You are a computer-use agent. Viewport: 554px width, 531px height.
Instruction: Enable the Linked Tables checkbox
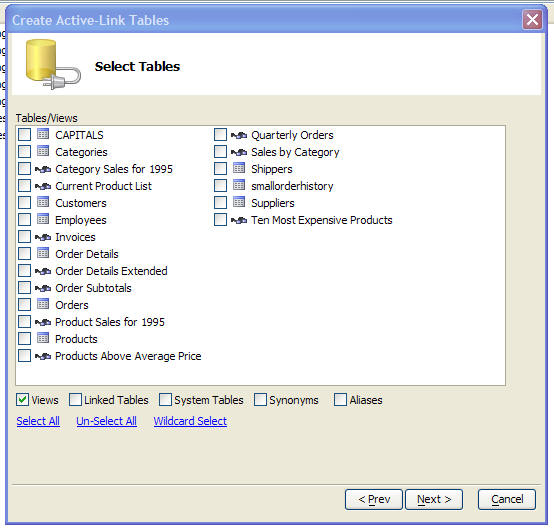click(x=75, y=400)
